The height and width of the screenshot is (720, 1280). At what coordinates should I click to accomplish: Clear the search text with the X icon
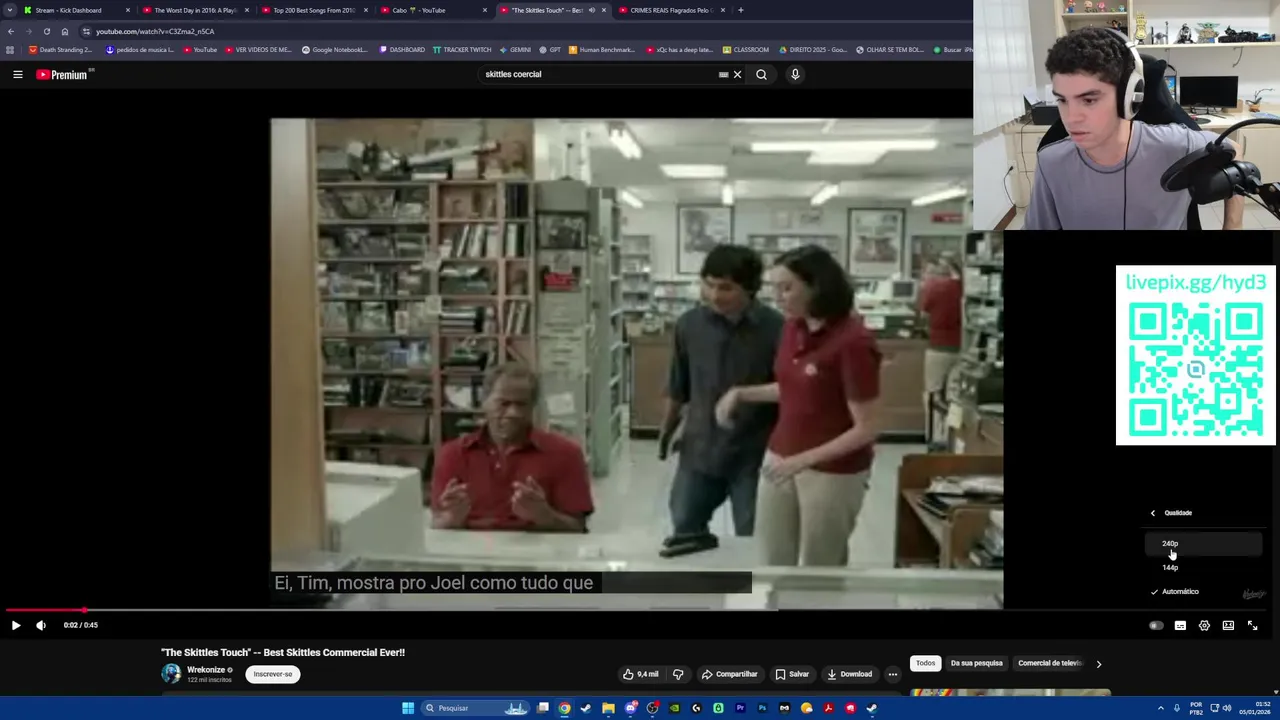[x=737, y=74]
